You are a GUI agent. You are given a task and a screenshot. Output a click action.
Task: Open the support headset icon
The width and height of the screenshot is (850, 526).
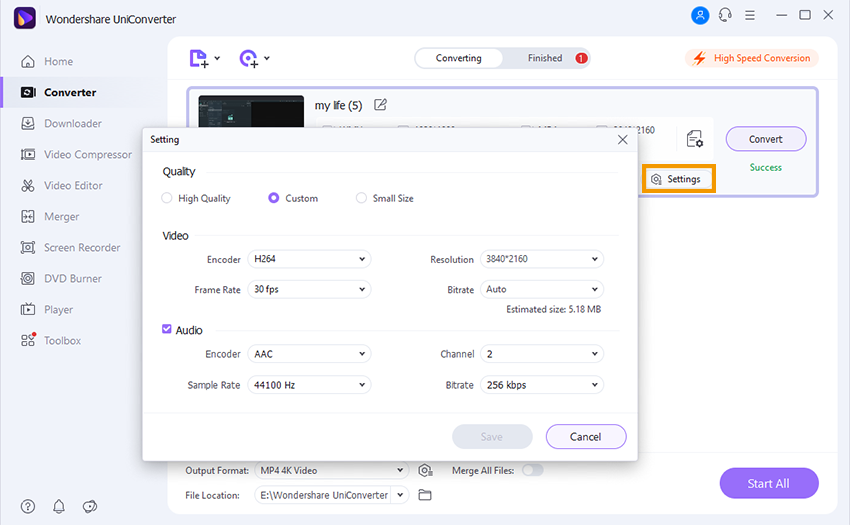pos(725,15)
